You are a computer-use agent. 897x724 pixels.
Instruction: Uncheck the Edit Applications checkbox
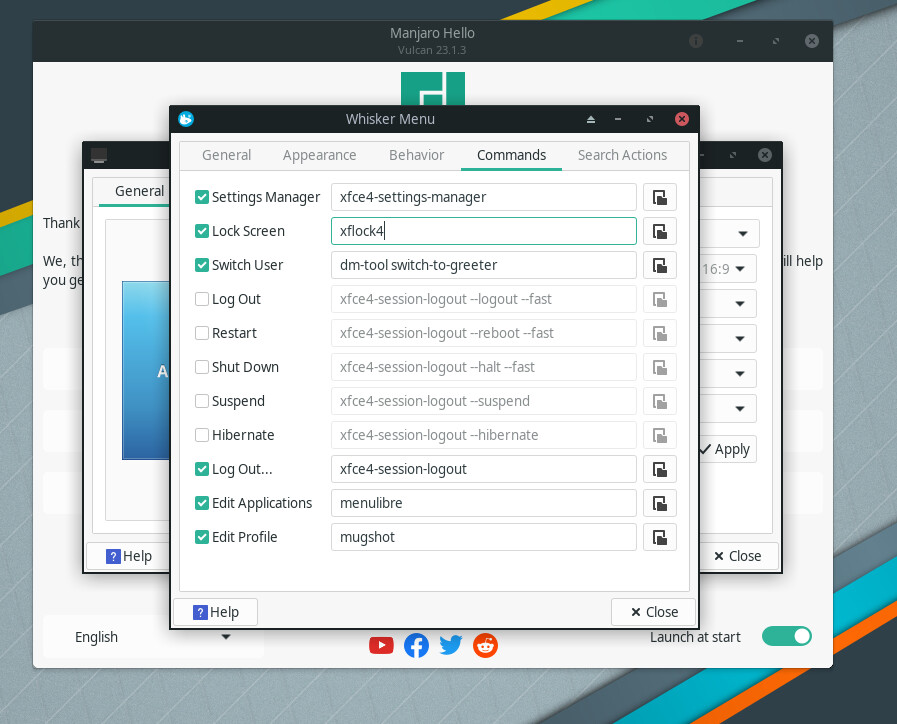201,503
